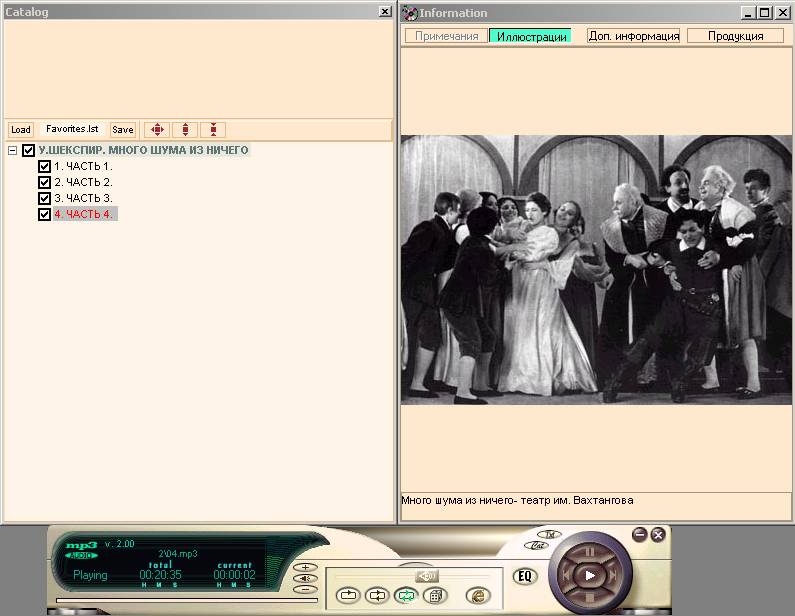Stop playback on the round control
Viewport: 795px width, 616px height.
pyautogui.click(x=590, y=599)
